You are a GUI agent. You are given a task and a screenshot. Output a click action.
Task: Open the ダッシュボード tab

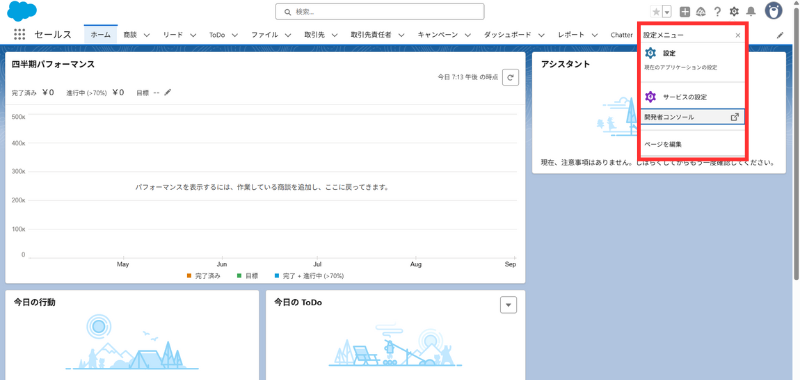tap(507, 35)
